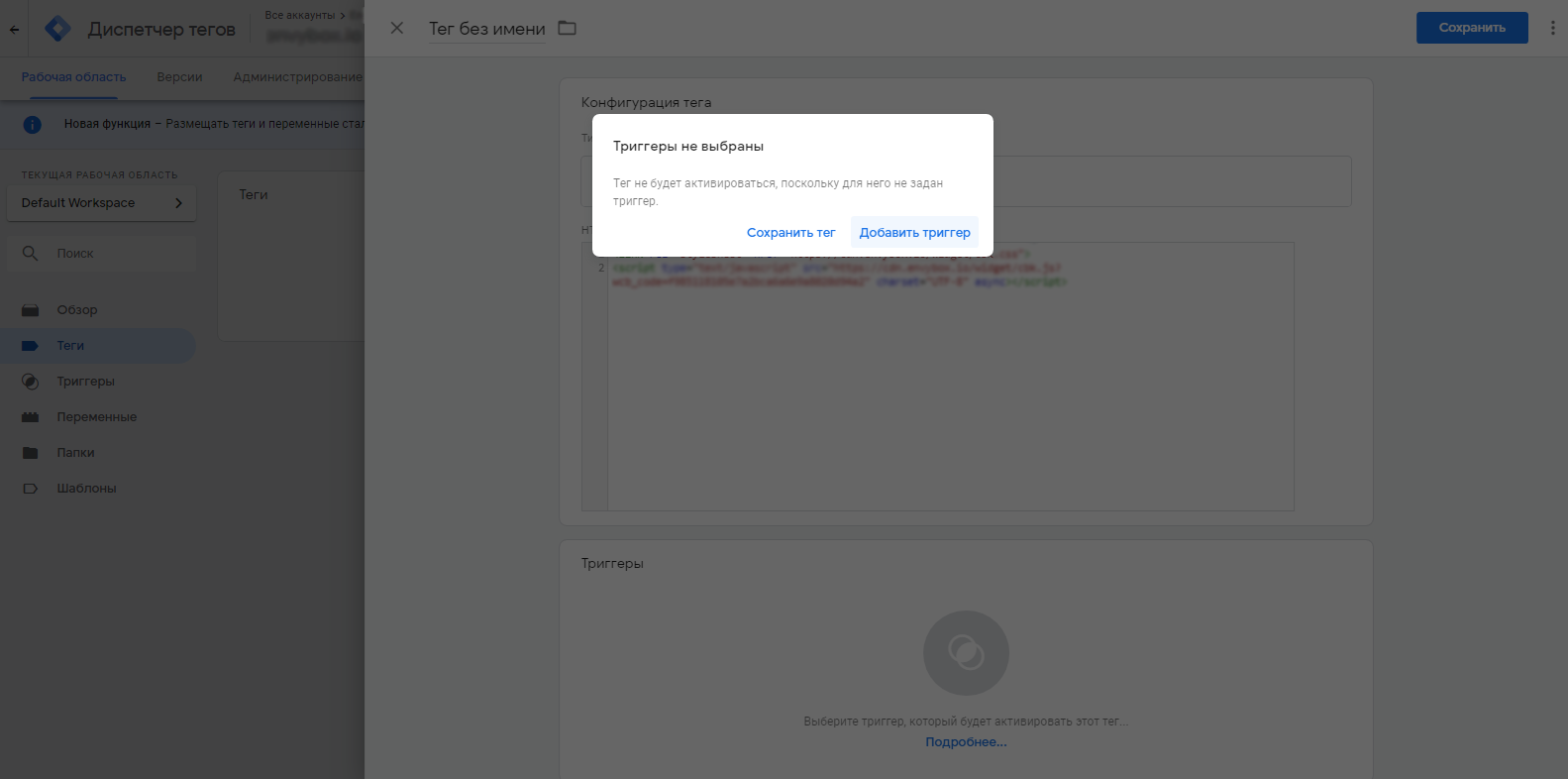This screenshot has width=1568, height=779.
Task: Click the Подробнее link under triggers
Action: (x=966, y=742)
